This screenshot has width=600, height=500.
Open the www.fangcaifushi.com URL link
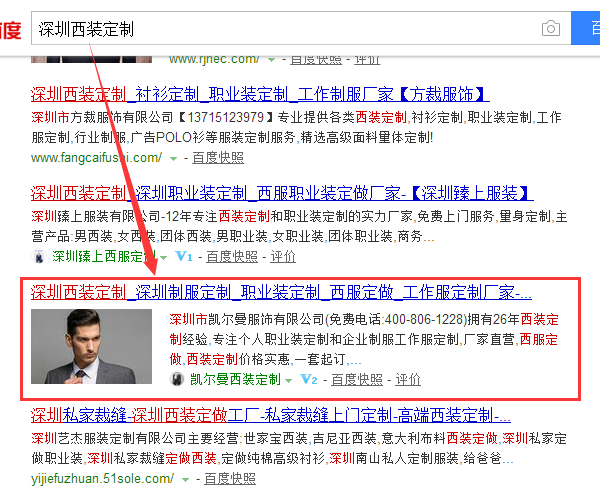pos(96,158)
